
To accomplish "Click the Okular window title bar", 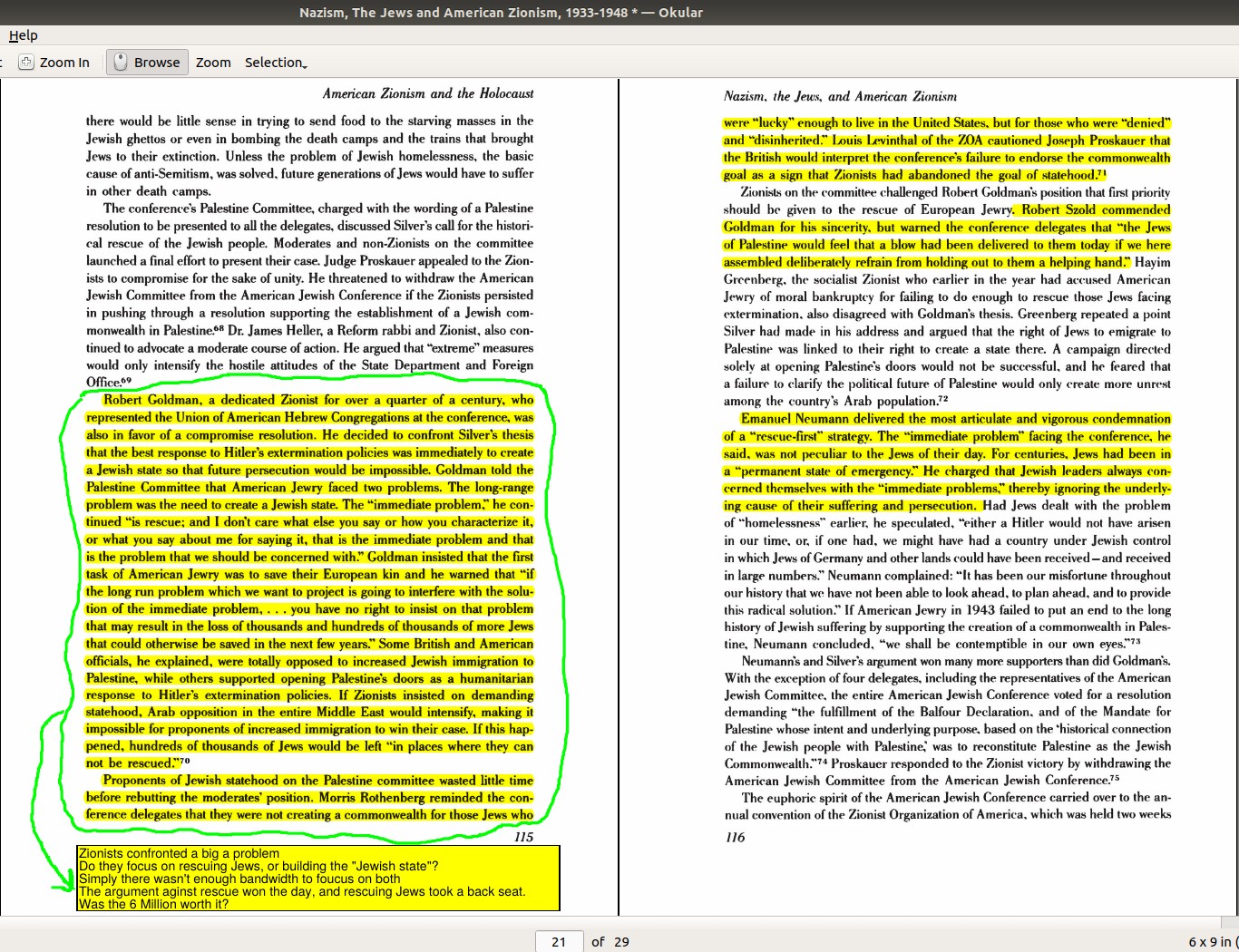I will pyautogui.click(x=501, y=12).
